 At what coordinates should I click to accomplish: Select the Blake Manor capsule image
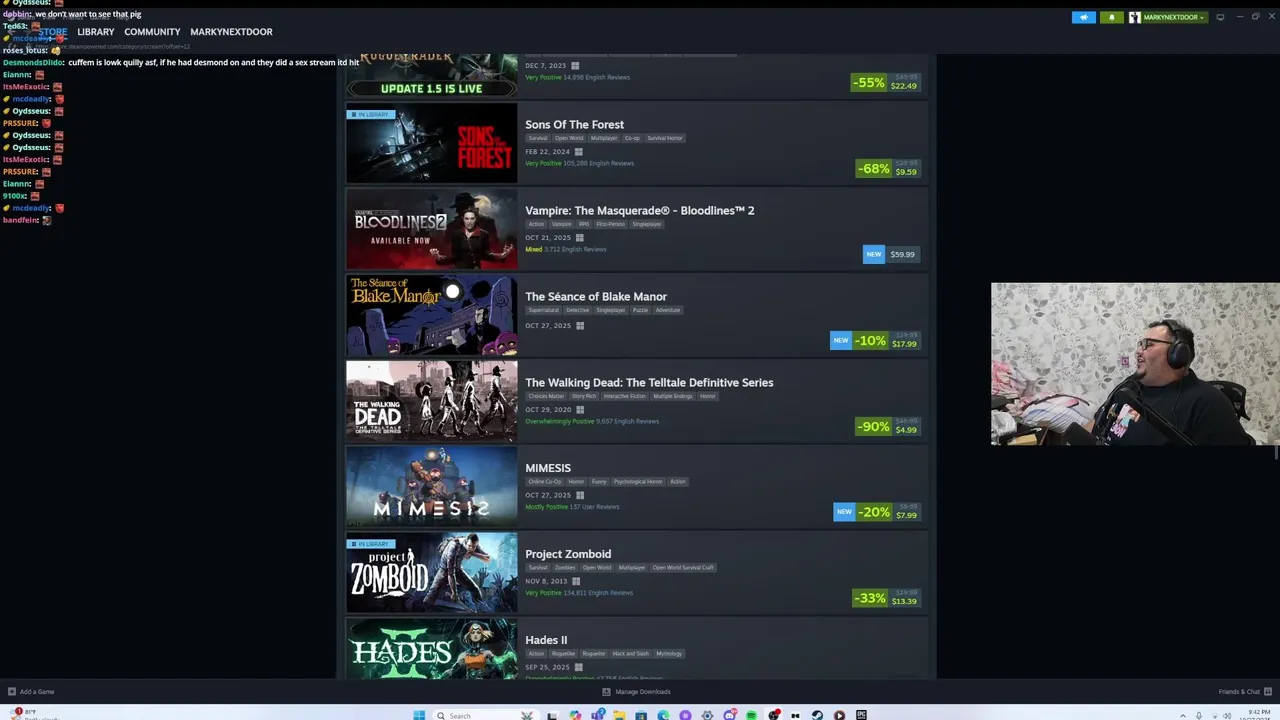[432, 316]
